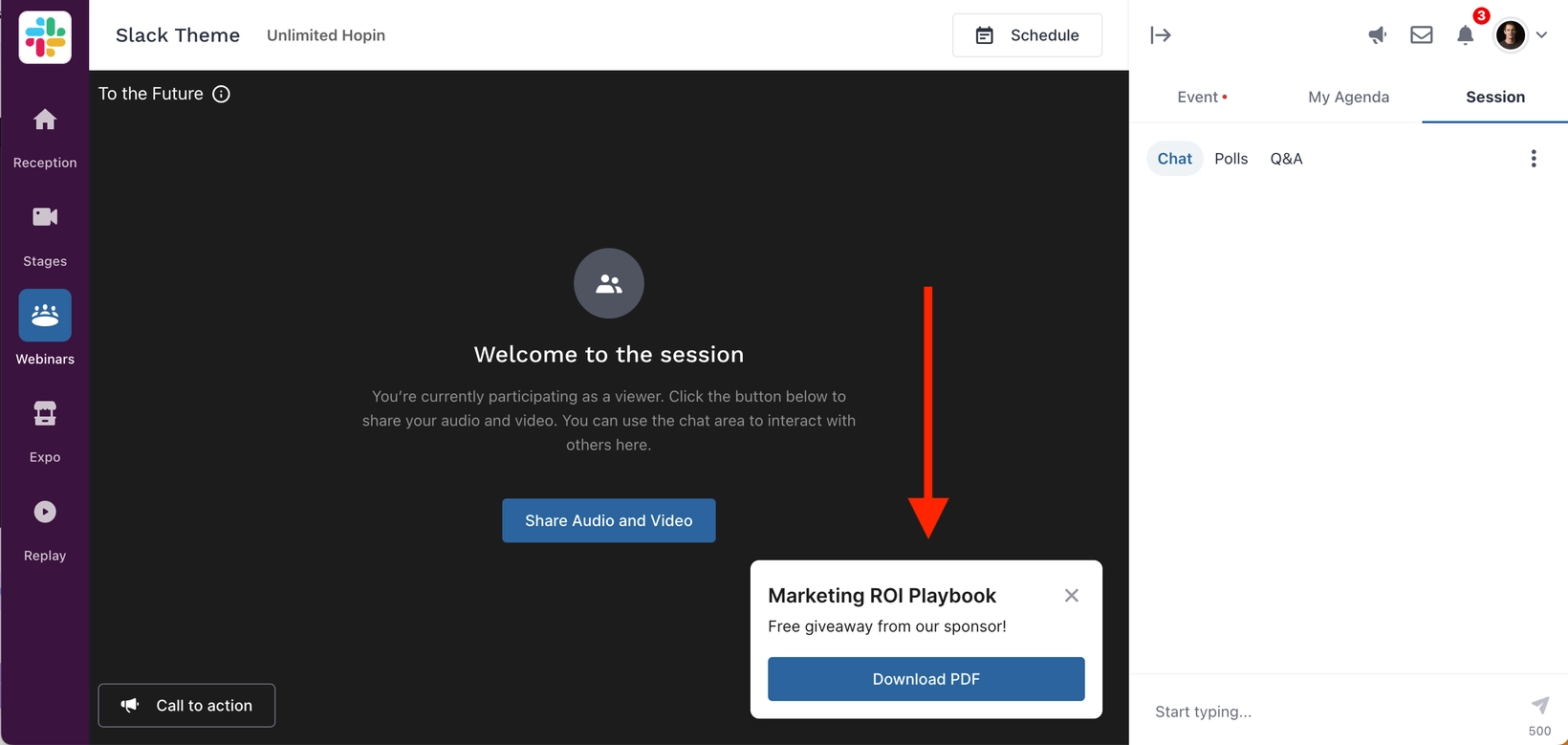Open the Polls sub-tab
Viewport: 1568px width, 745px height.
[1231, 159]
